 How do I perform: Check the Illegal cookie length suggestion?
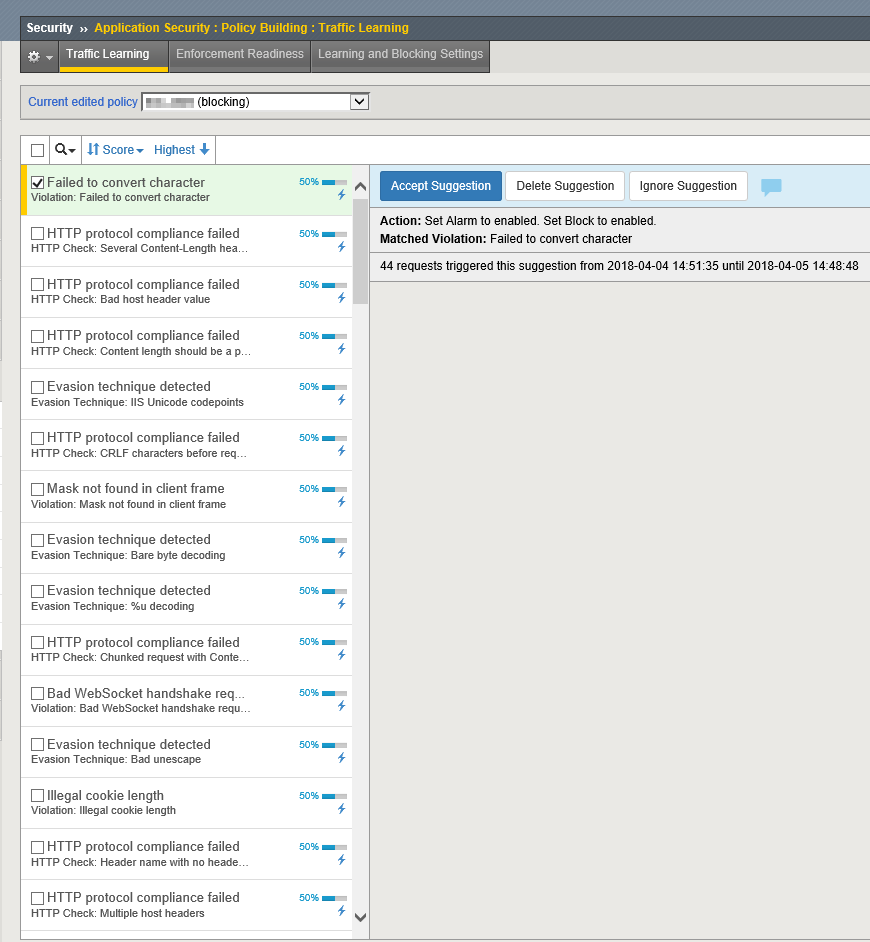(37, 795)
